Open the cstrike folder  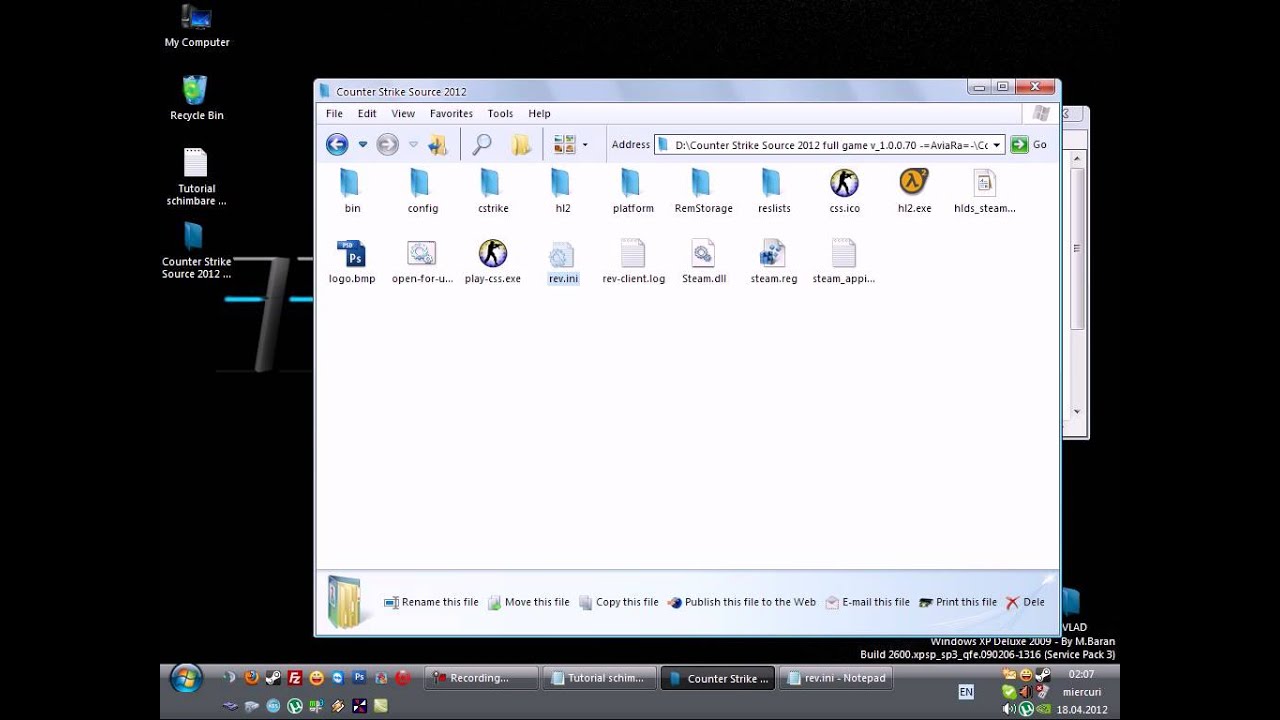[x=492, y=191]
